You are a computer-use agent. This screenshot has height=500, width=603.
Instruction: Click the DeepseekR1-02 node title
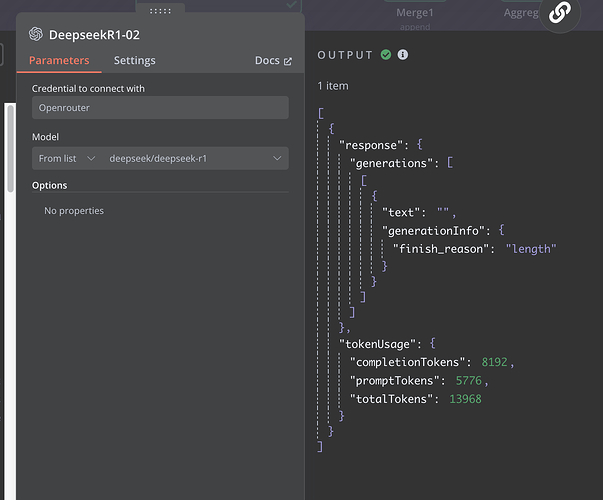[94, 35]
